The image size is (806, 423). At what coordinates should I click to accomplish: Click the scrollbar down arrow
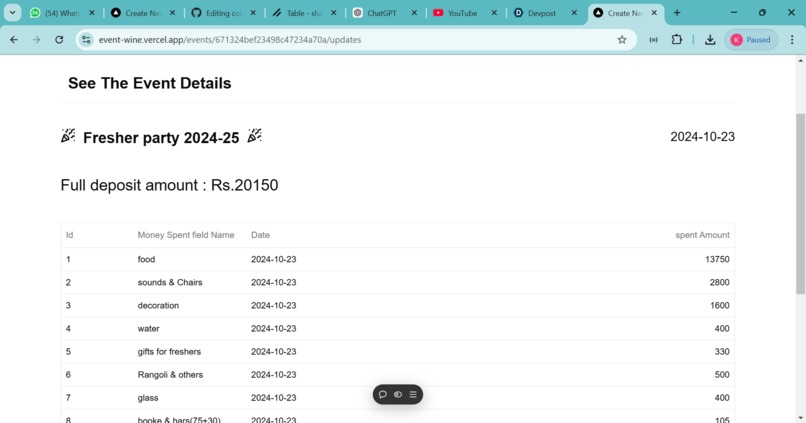pos(800,418)
